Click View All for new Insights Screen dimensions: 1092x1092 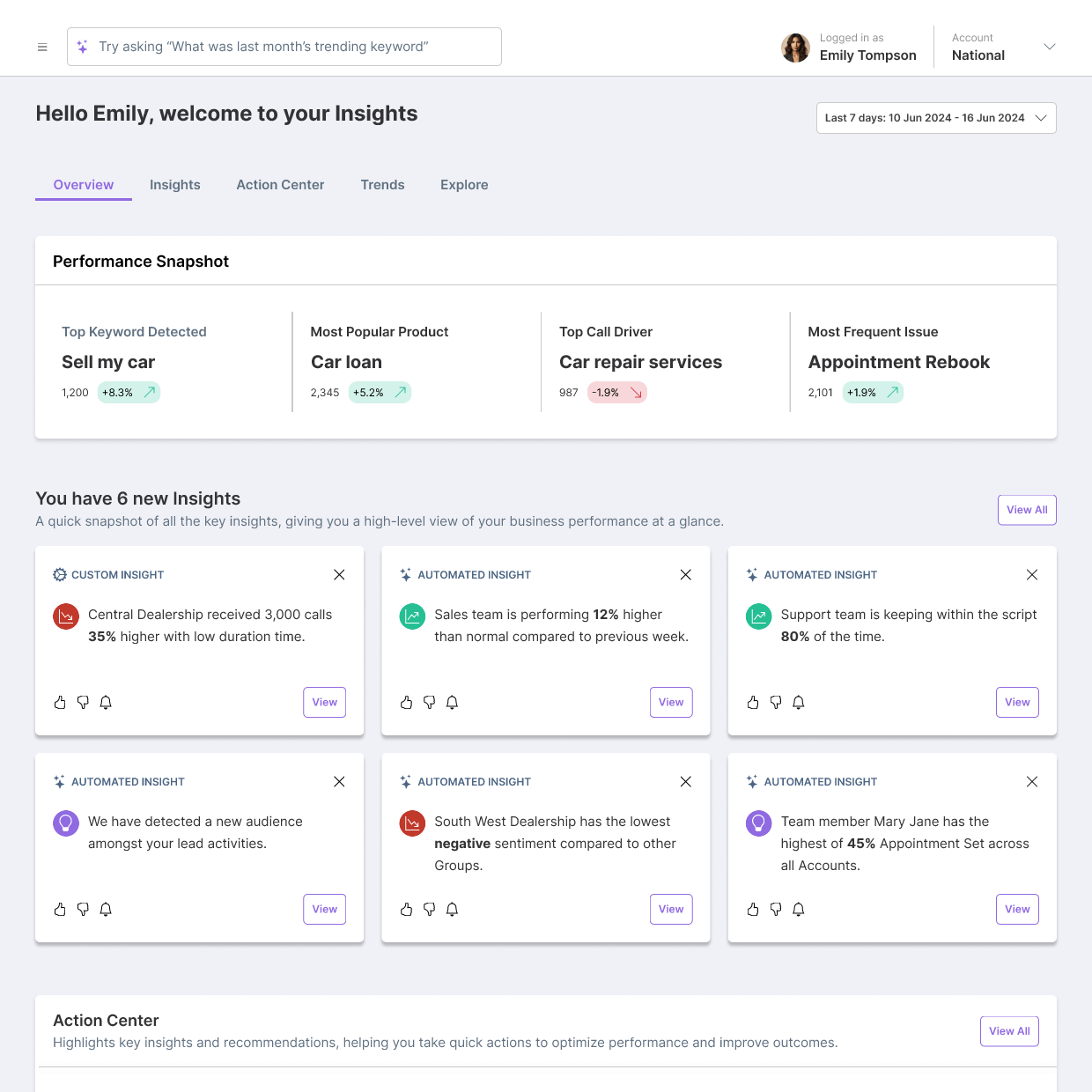(1026, 510)
